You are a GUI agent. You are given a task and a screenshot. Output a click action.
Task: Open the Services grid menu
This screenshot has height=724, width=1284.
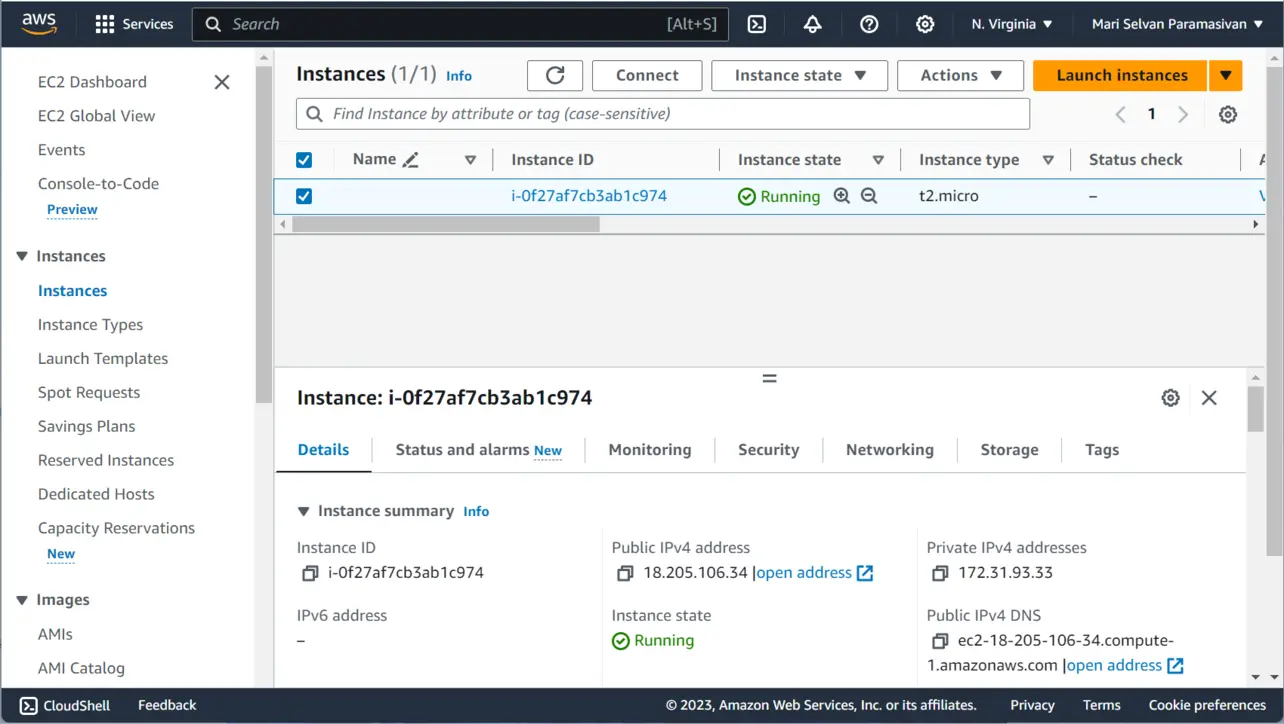coord(134,24)
